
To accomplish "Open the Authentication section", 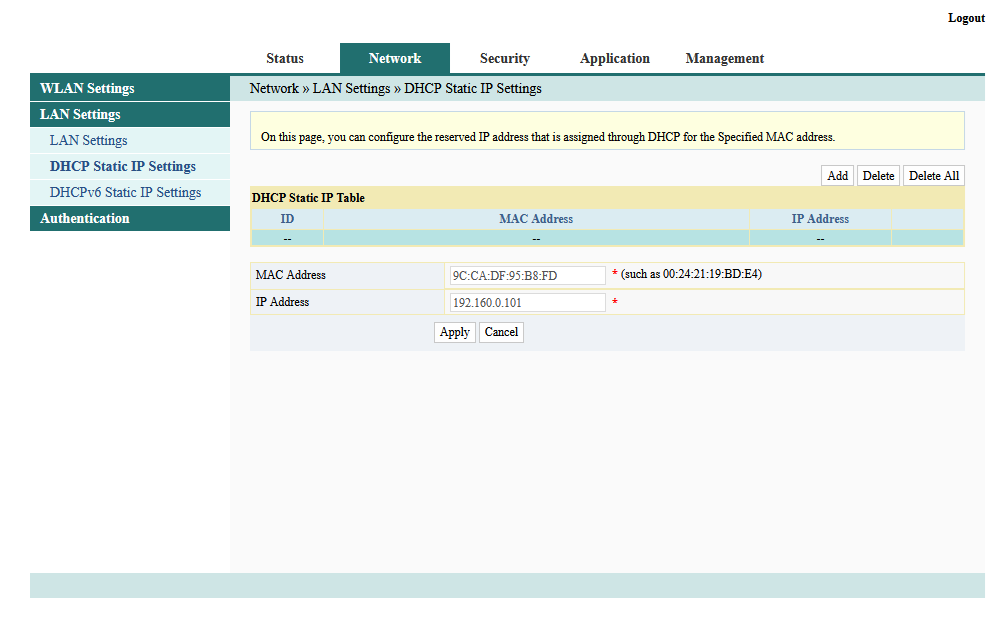I will coord(84,218).
